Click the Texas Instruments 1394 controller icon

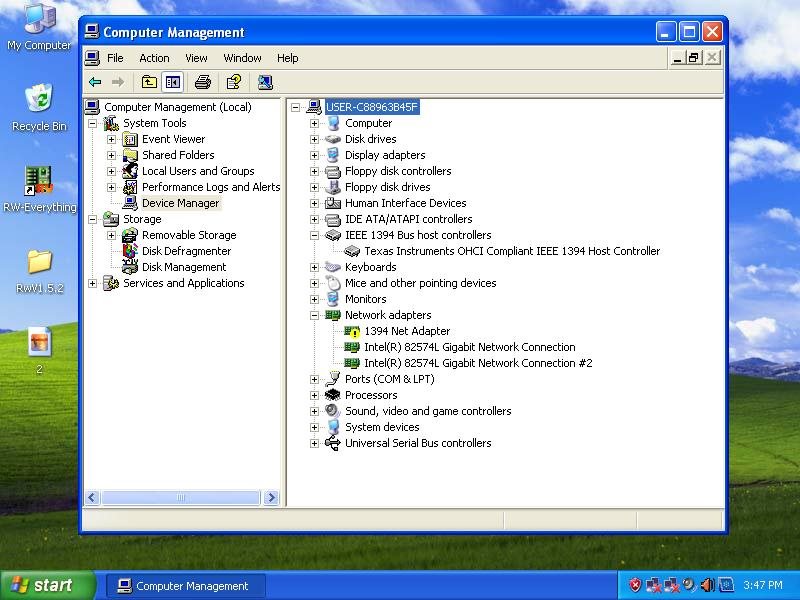coord(352,251)
